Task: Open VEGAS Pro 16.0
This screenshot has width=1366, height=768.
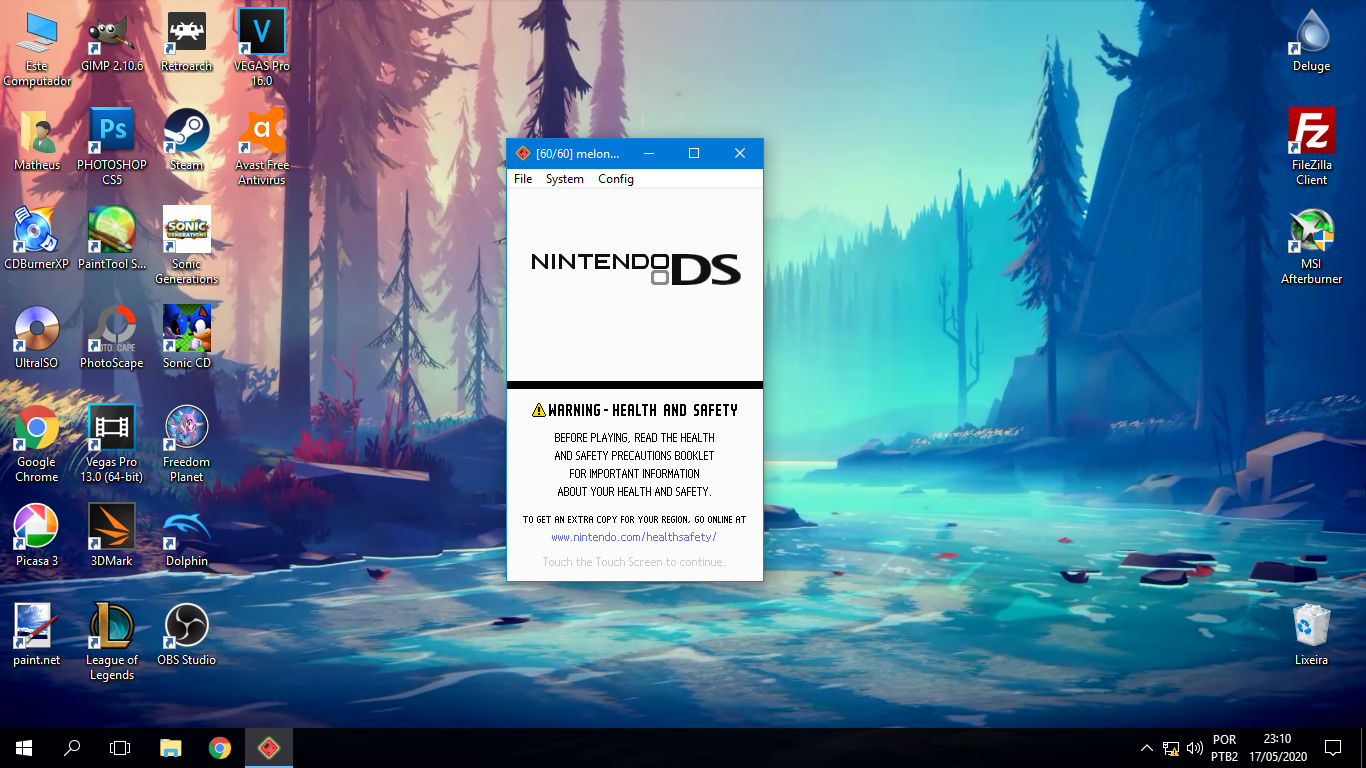Action: click(261, 32)
